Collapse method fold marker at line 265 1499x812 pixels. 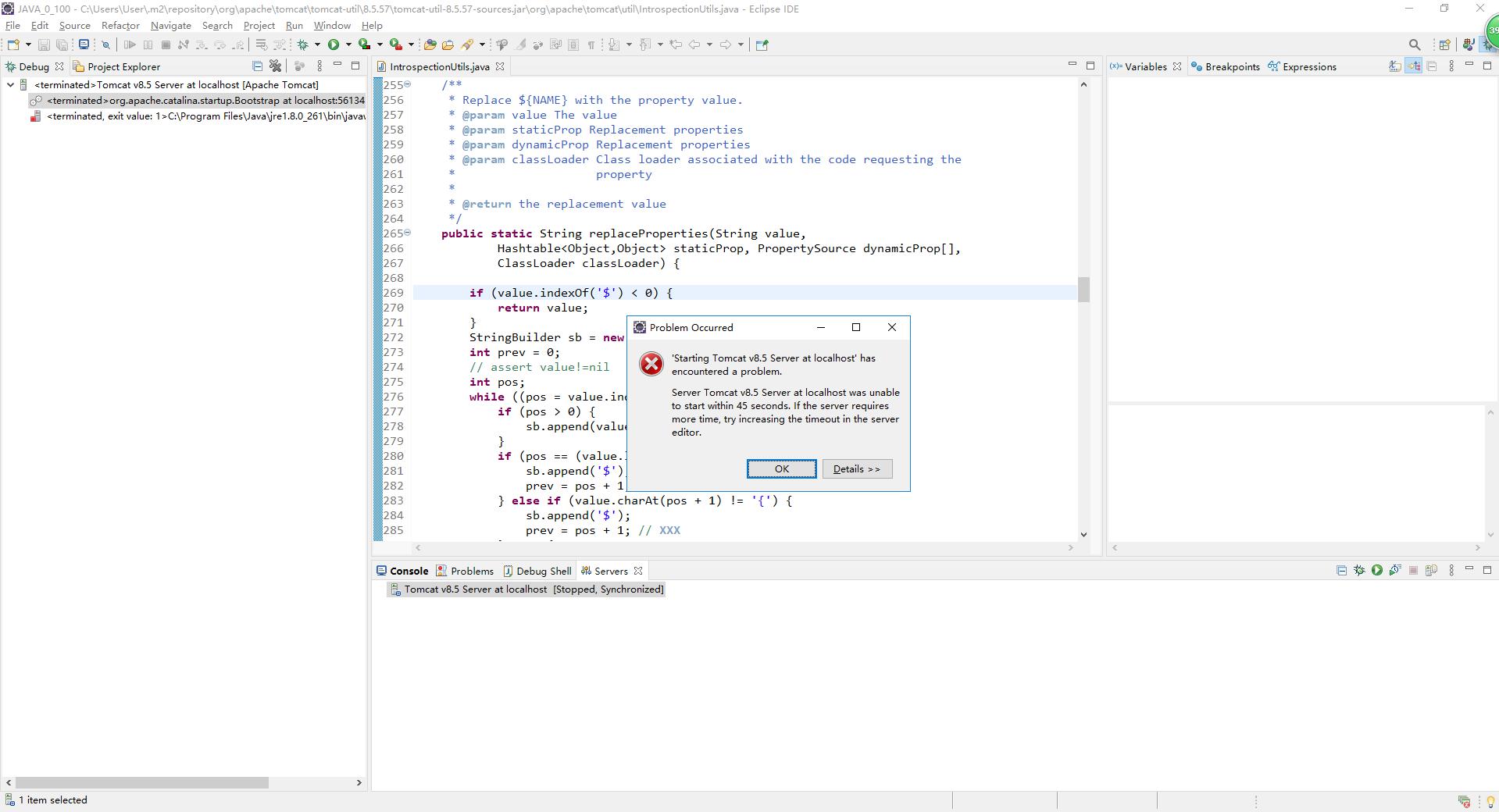point(407,233)
